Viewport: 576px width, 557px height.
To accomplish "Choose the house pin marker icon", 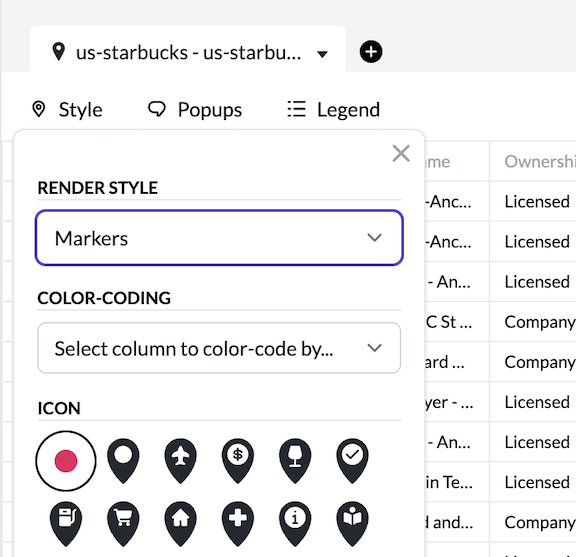I will 180,524.
